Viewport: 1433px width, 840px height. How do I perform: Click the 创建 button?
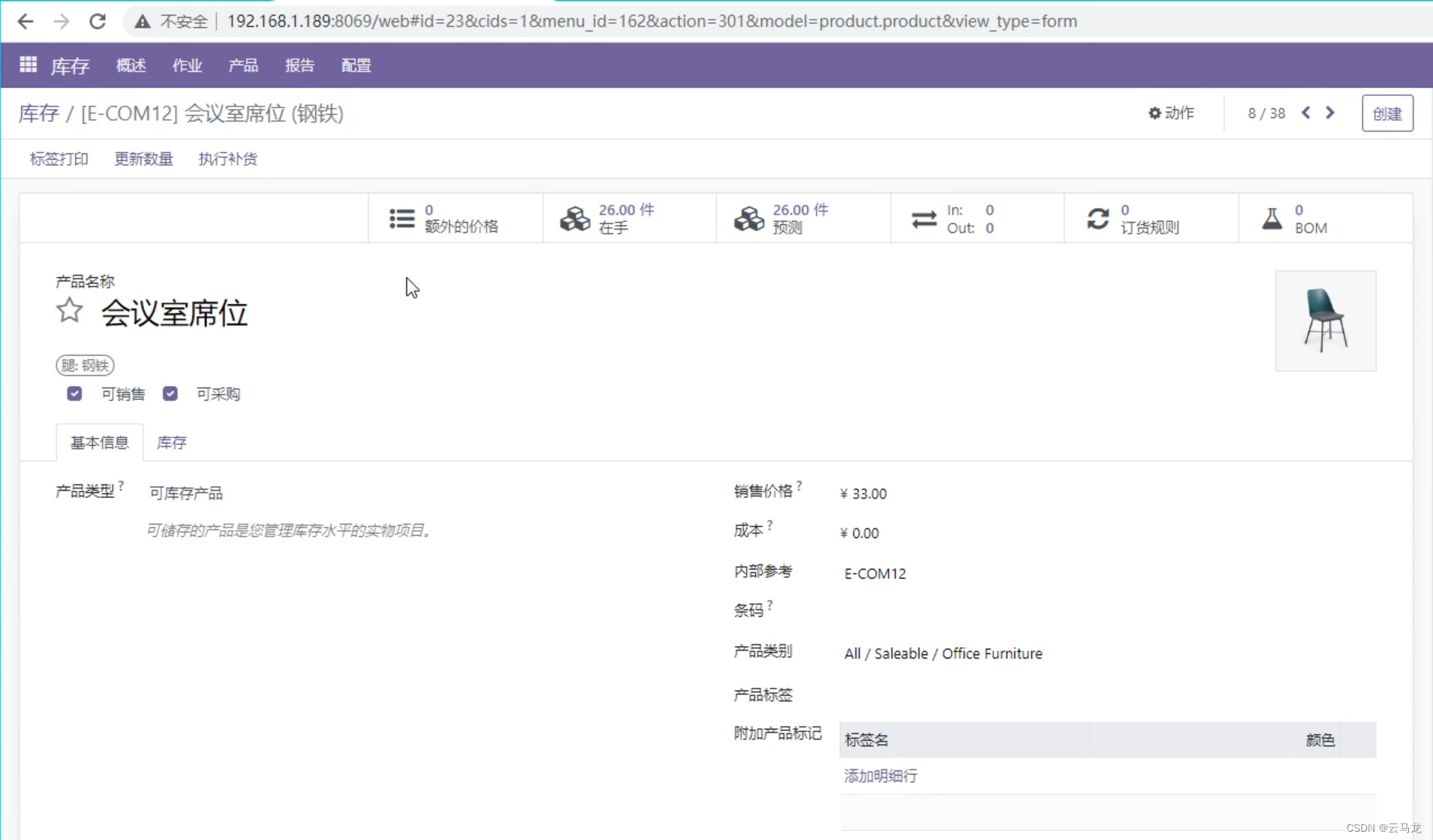pos(1387,113)
